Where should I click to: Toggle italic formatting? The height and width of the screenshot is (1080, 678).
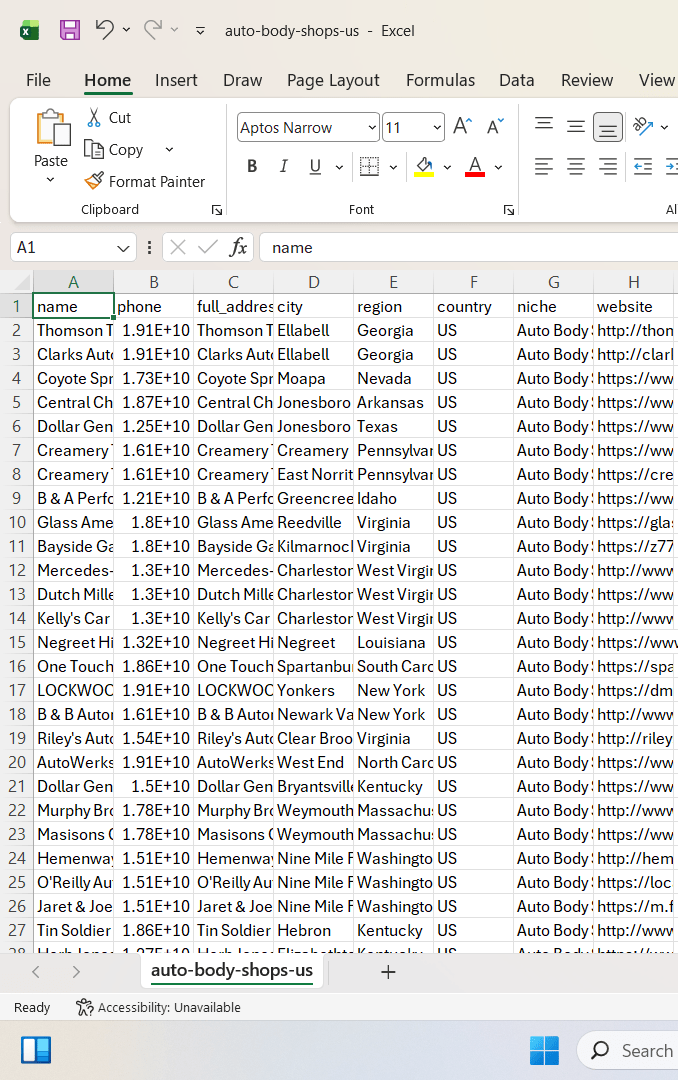pos(283,166)
